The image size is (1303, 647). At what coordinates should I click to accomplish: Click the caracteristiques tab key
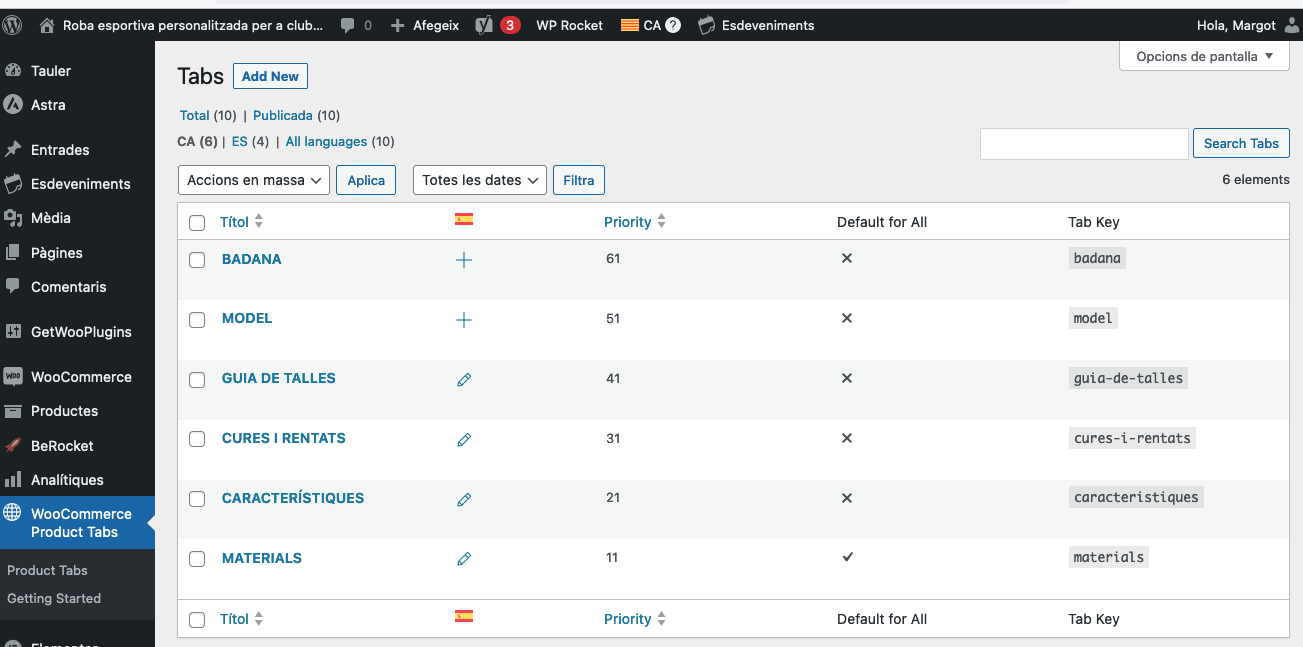tap(1136, 497)
